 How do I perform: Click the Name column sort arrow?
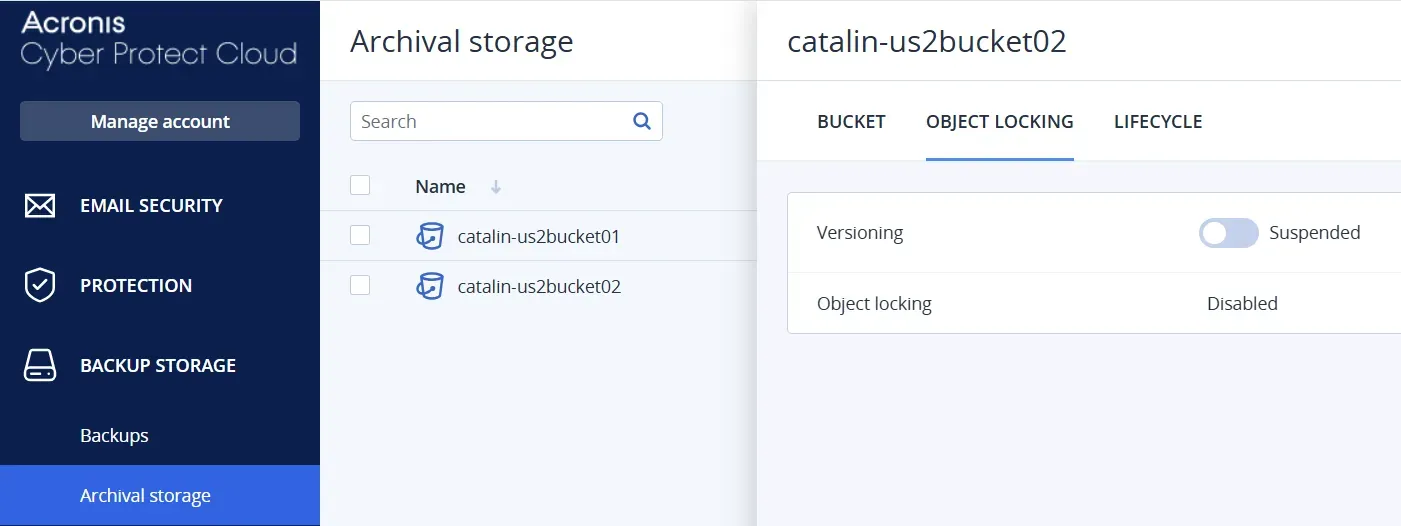(496, 187)
